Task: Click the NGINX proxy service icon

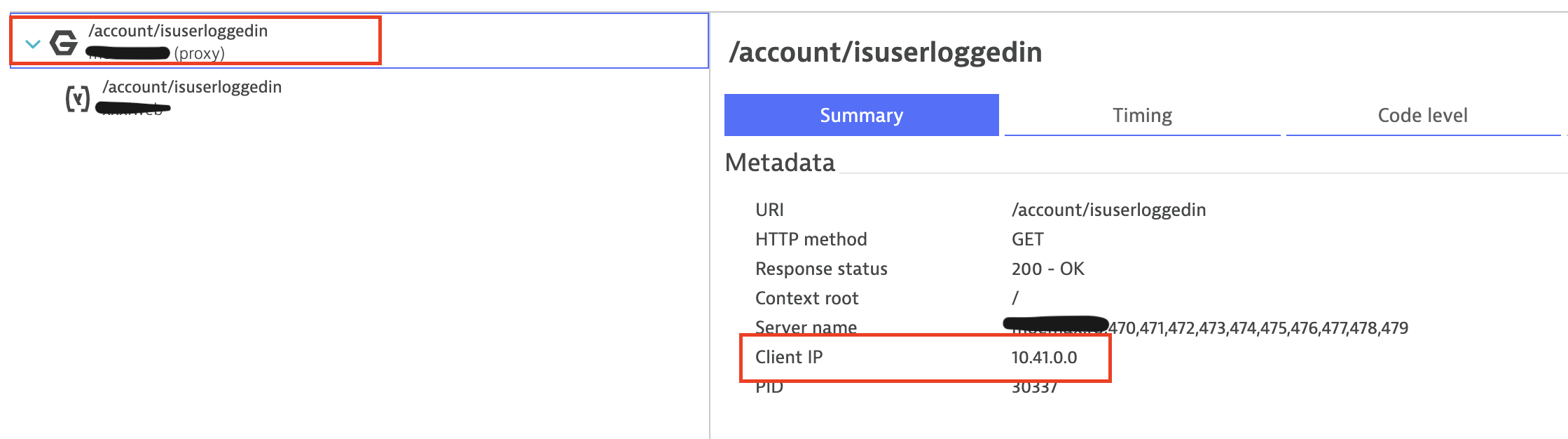Action: tap(64, 43)
